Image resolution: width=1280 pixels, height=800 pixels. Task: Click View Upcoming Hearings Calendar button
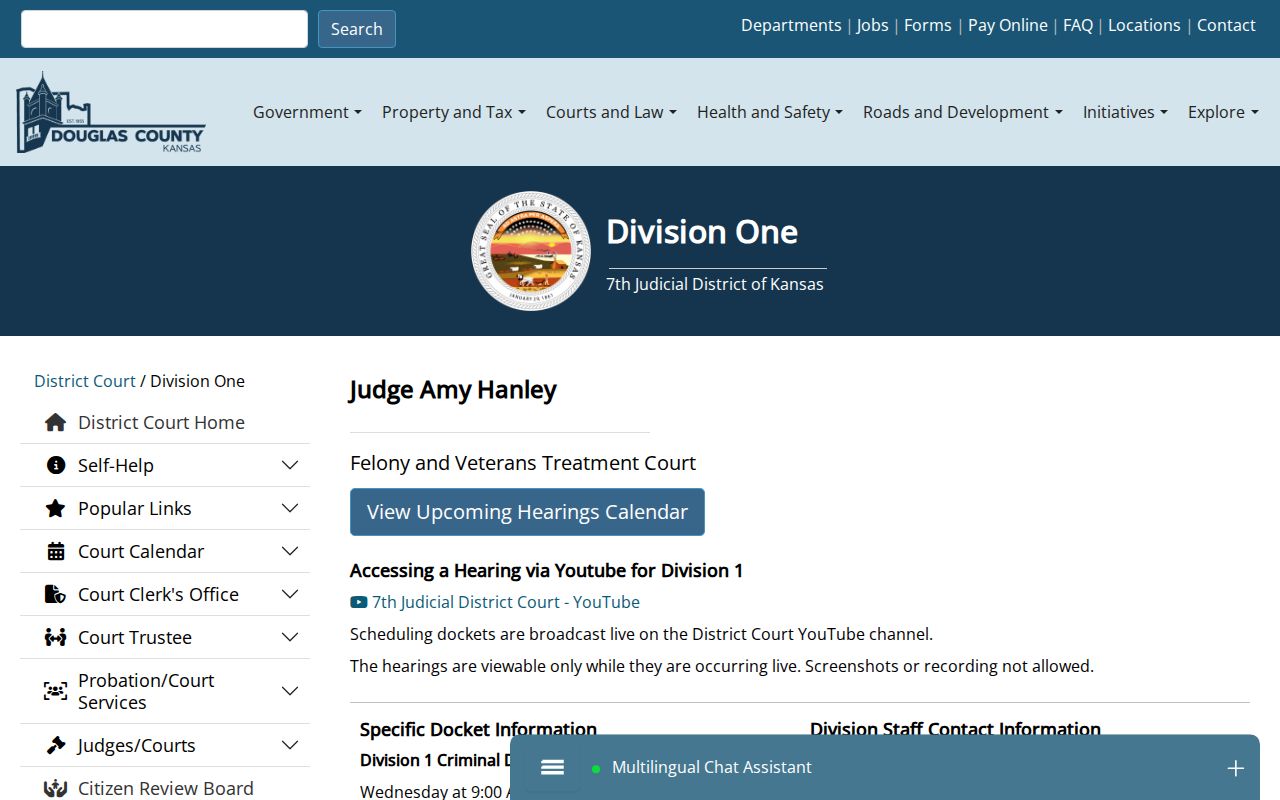[x=527, y=512]
